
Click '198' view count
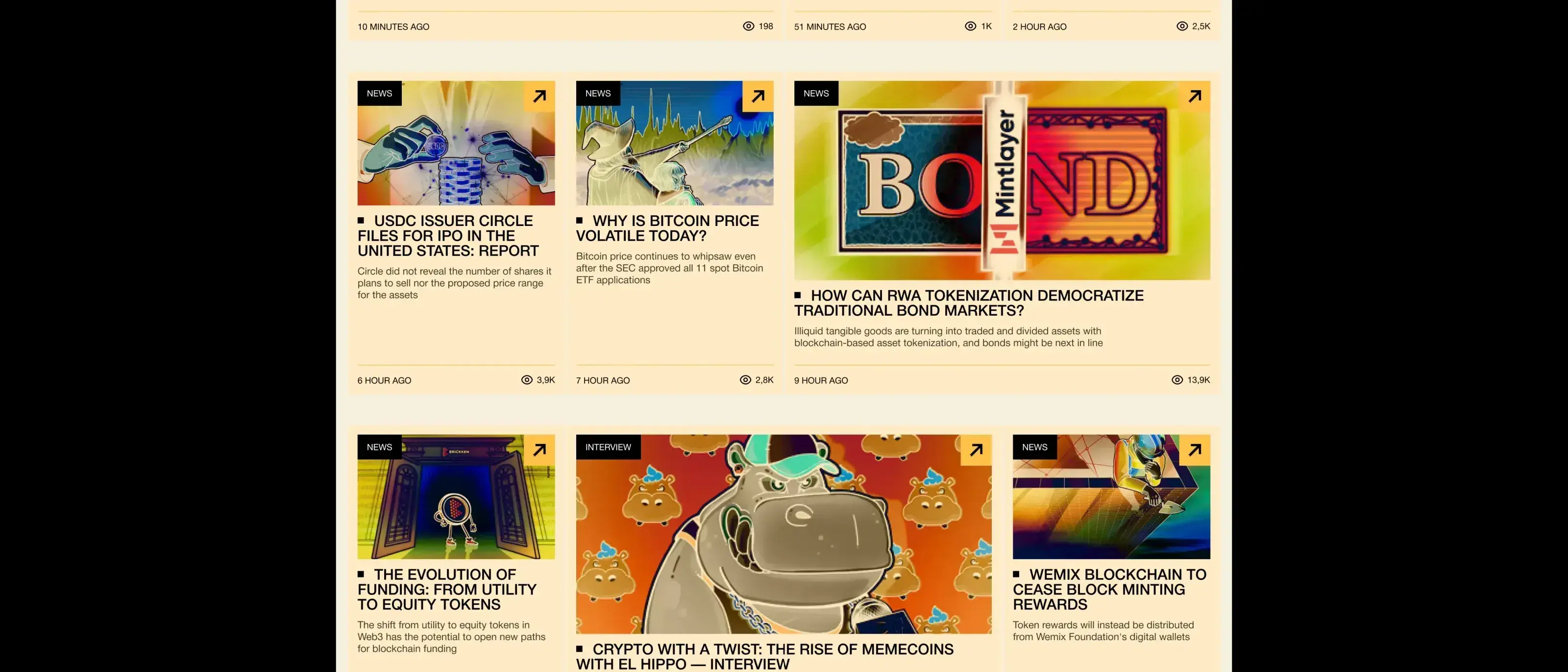(766, 26)
